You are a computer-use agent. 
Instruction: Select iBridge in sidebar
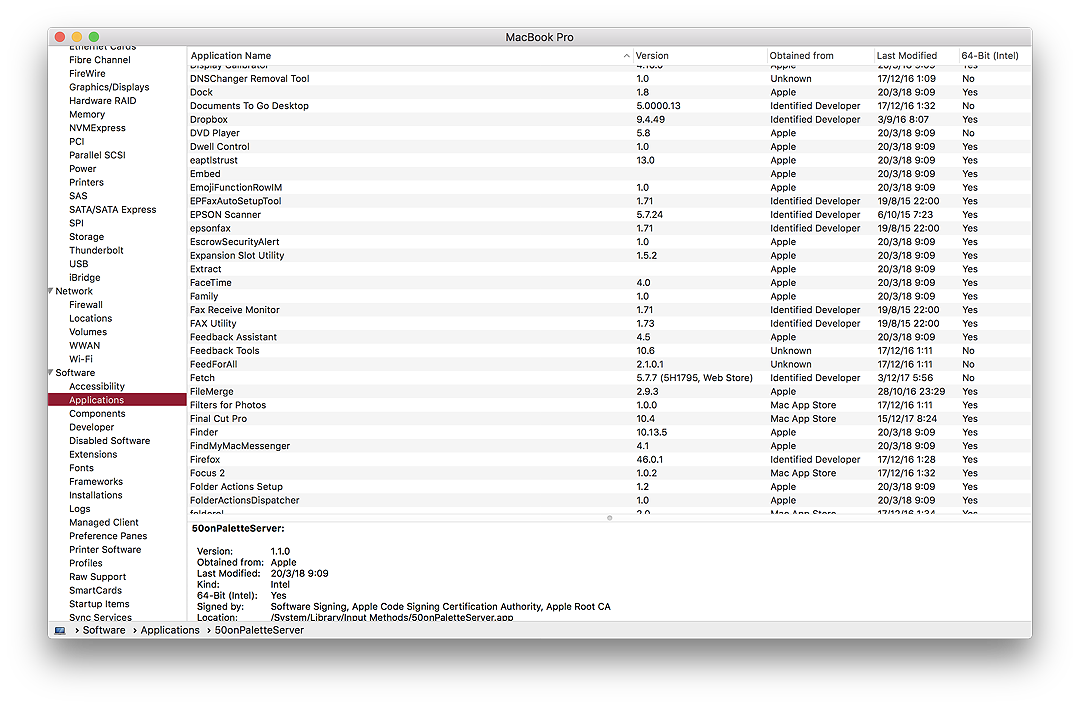pyautogui.click(x=85, y=278)
